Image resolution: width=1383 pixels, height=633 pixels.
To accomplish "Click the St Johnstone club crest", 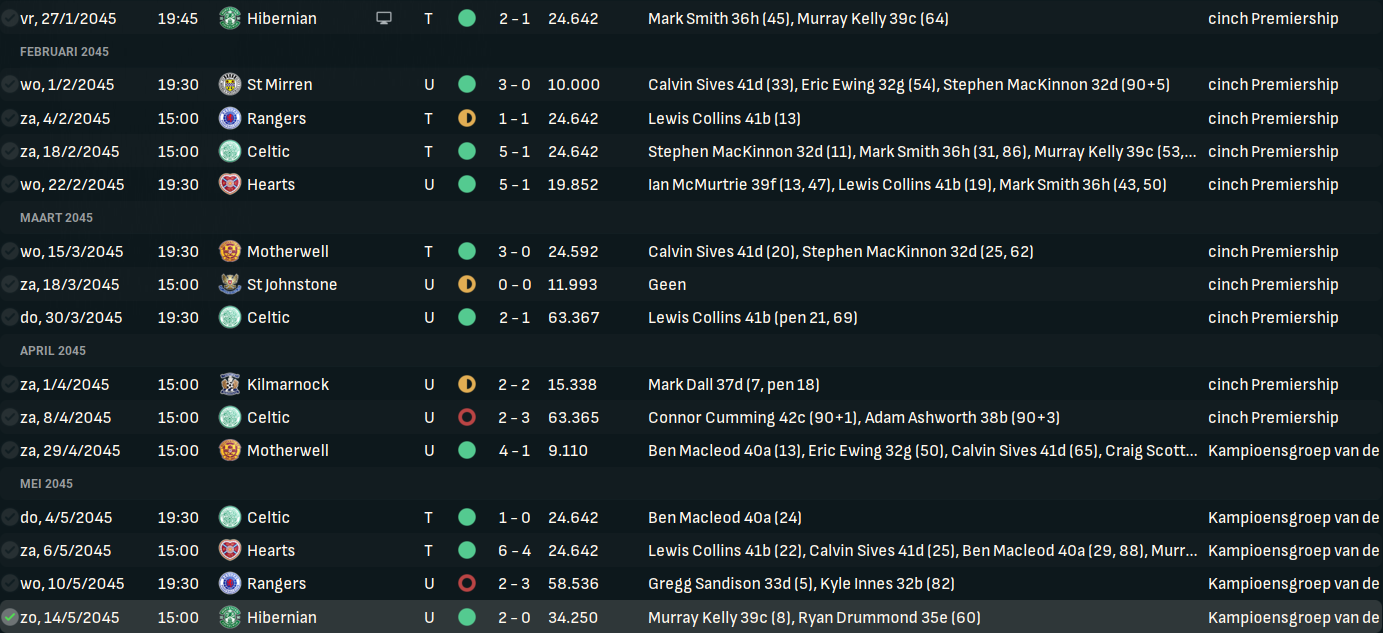I will coord(230,284).
